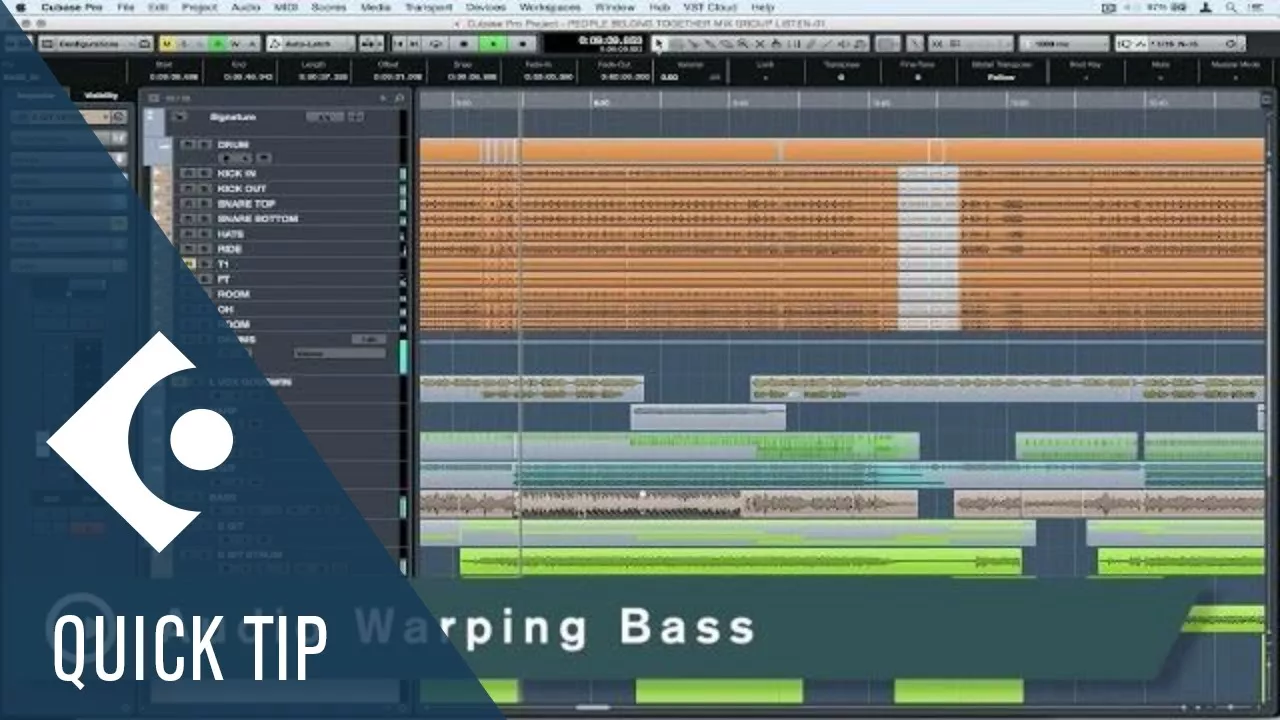Screen dimensions: 1280x720
Task: Select the Mute X tool
Action: [760, 44]
